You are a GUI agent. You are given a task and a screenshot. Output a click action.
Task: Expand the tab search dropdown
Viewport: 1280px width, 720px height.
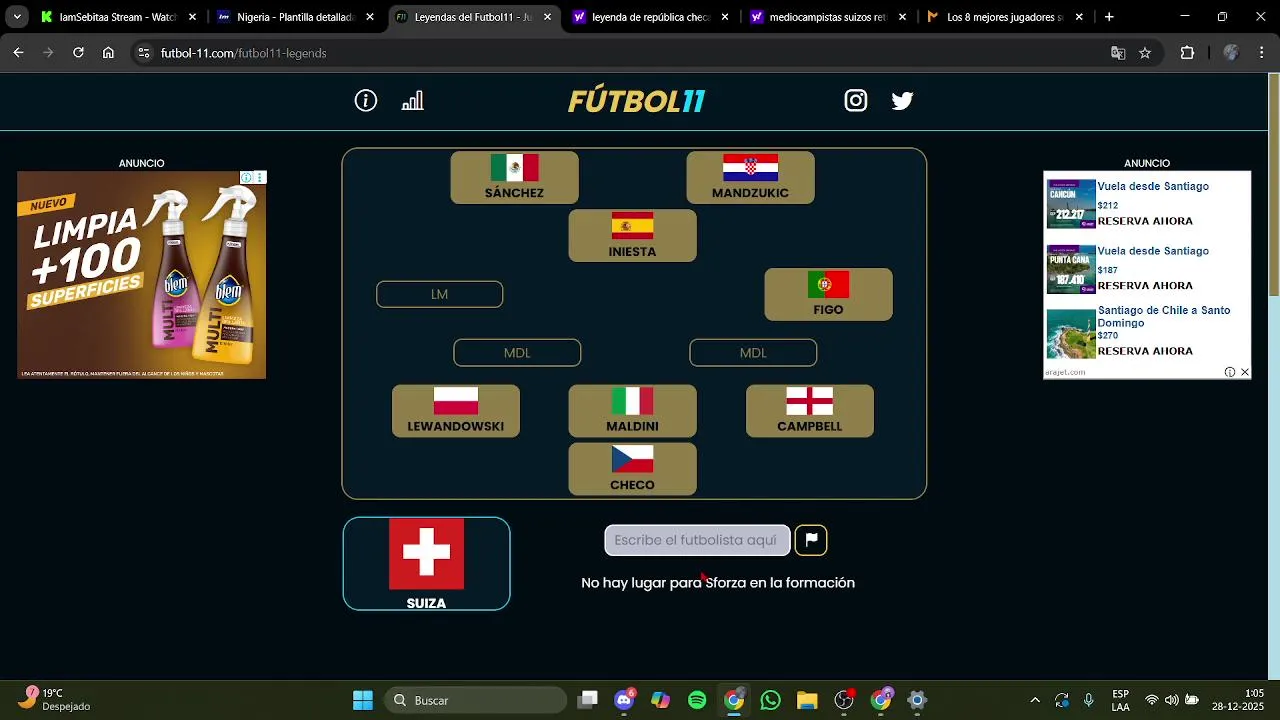(17, 17)
